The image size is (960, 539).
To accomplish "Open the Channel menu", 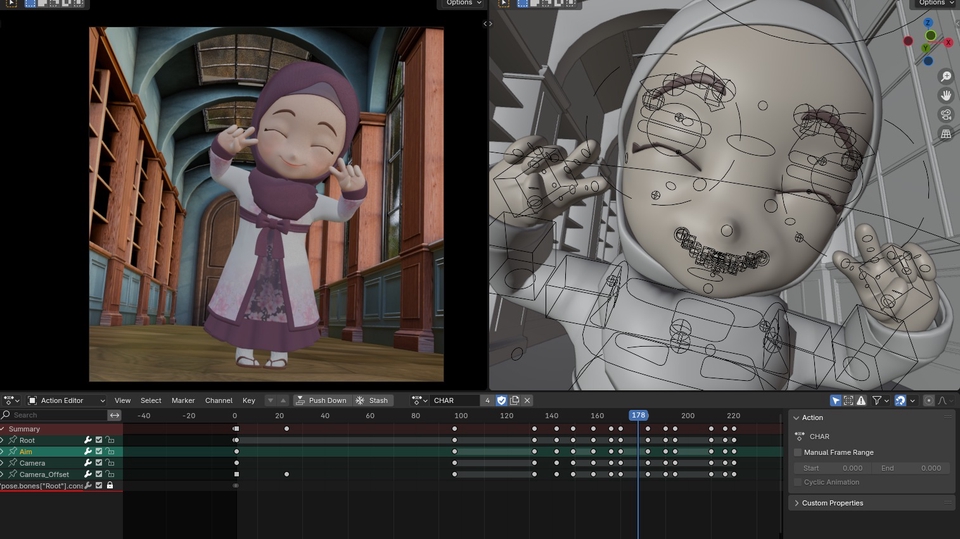I will point(218,400).
